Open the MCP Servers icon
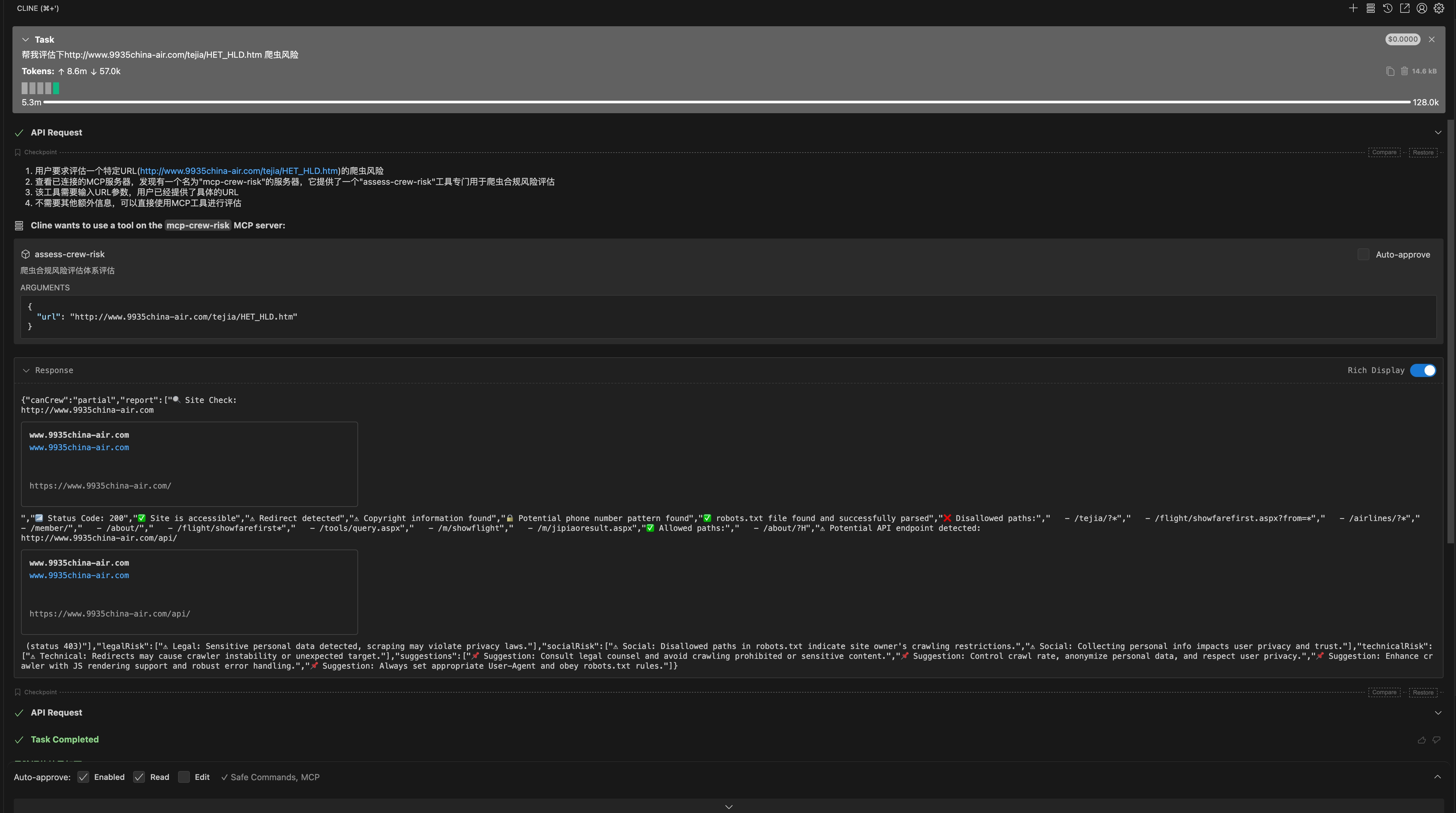Screen dimensions: 1456x813 click(x=1371, y=8)
